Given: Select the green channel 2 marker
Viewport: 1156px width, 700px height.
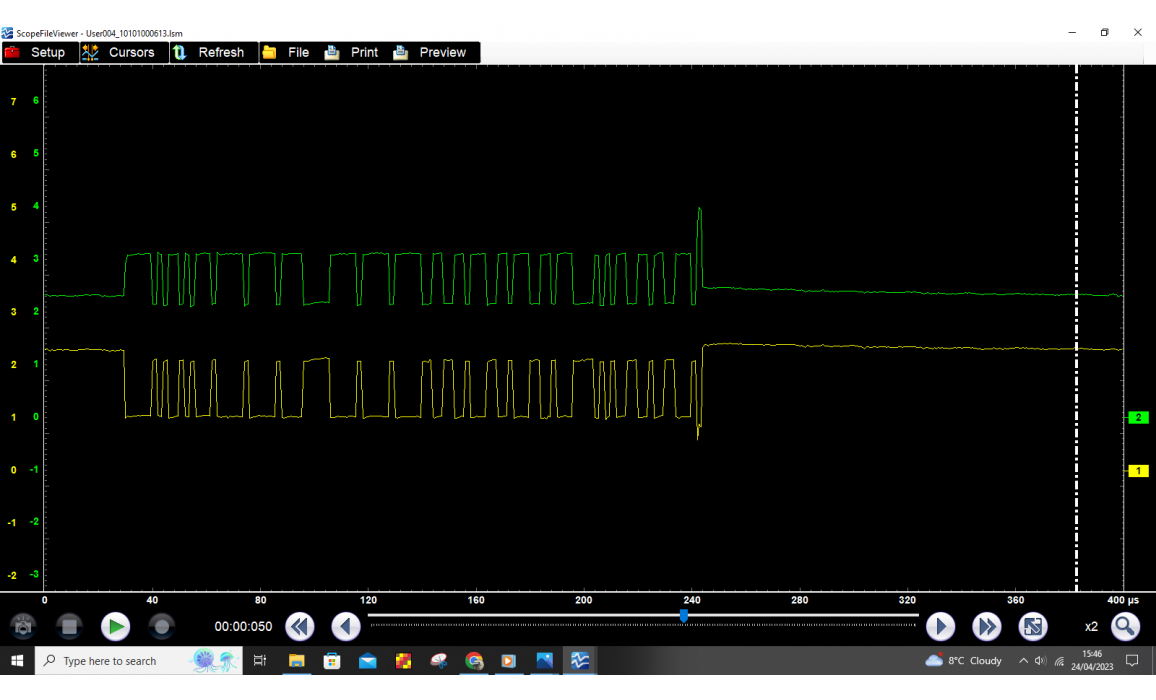Looking at the screenshot, I should [x=1138, y=418].
